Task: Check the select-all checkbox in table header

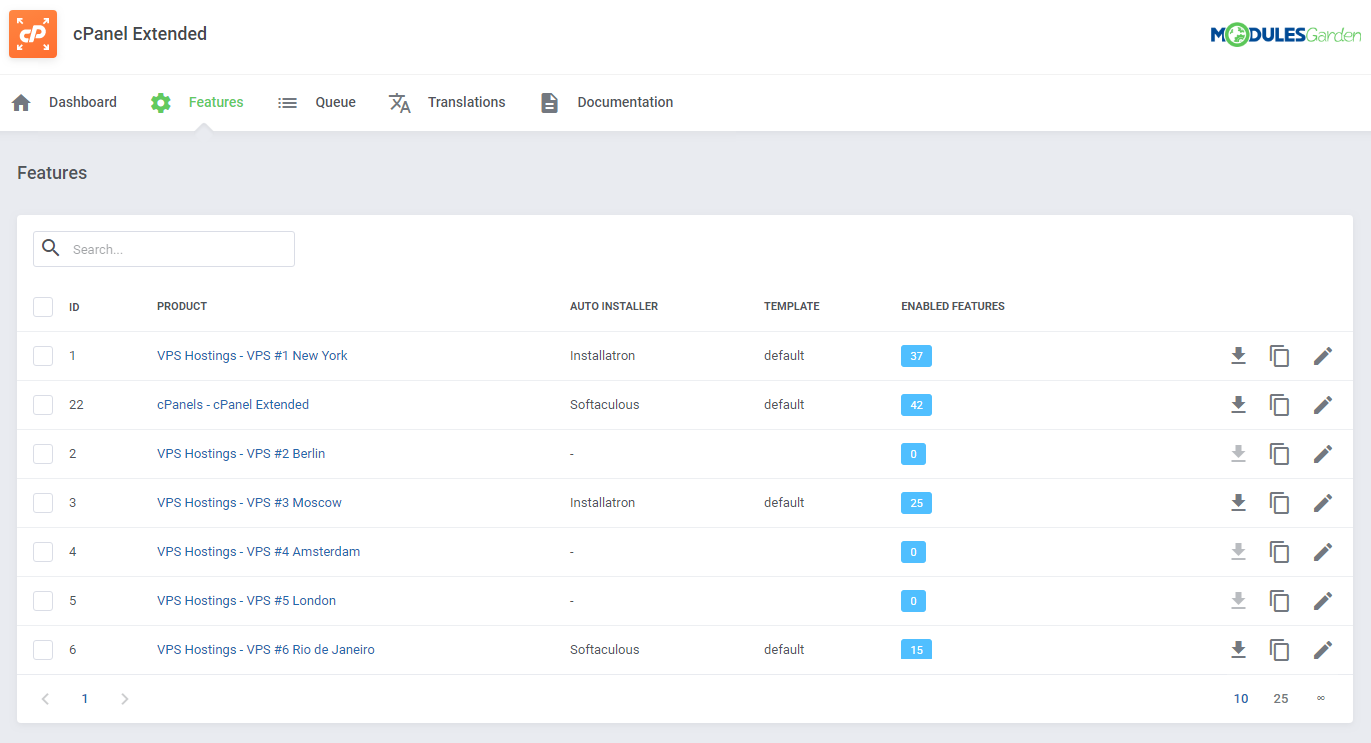Action: (43, 306)
